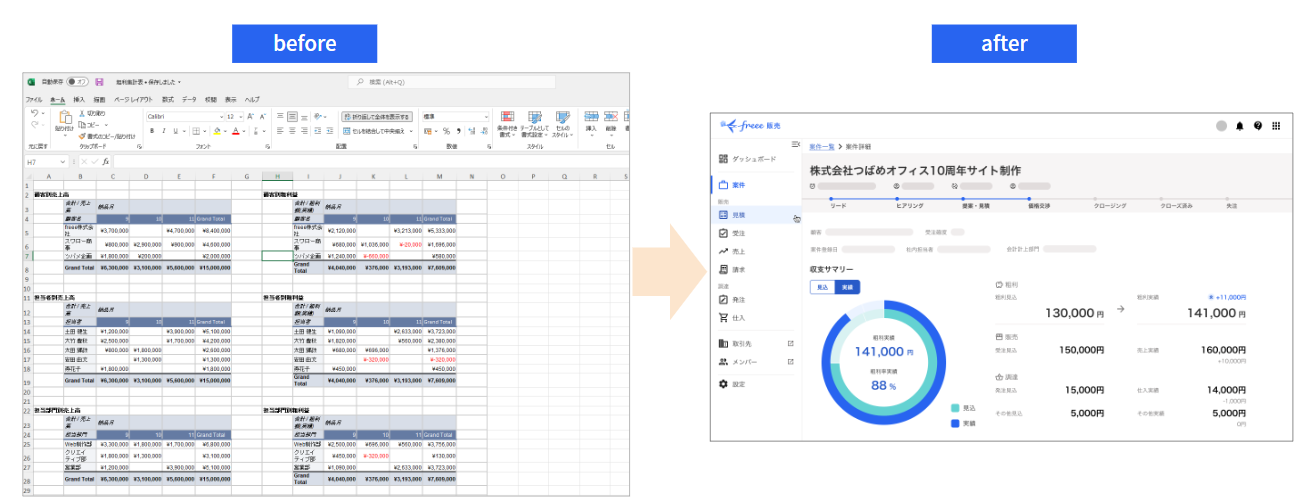Click the Excel save disk icon

pos(99,82)
